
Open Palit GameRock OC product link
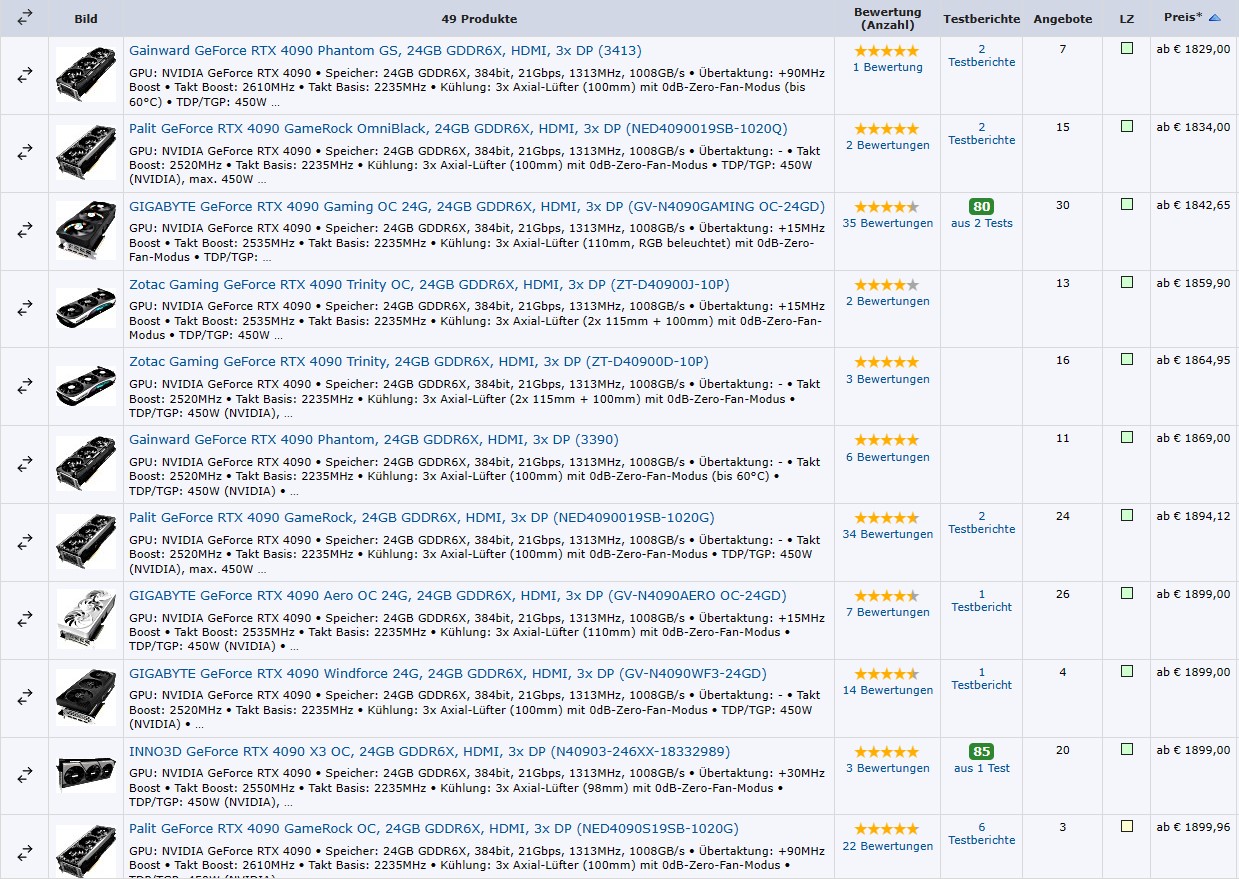(x=434, y=828)
